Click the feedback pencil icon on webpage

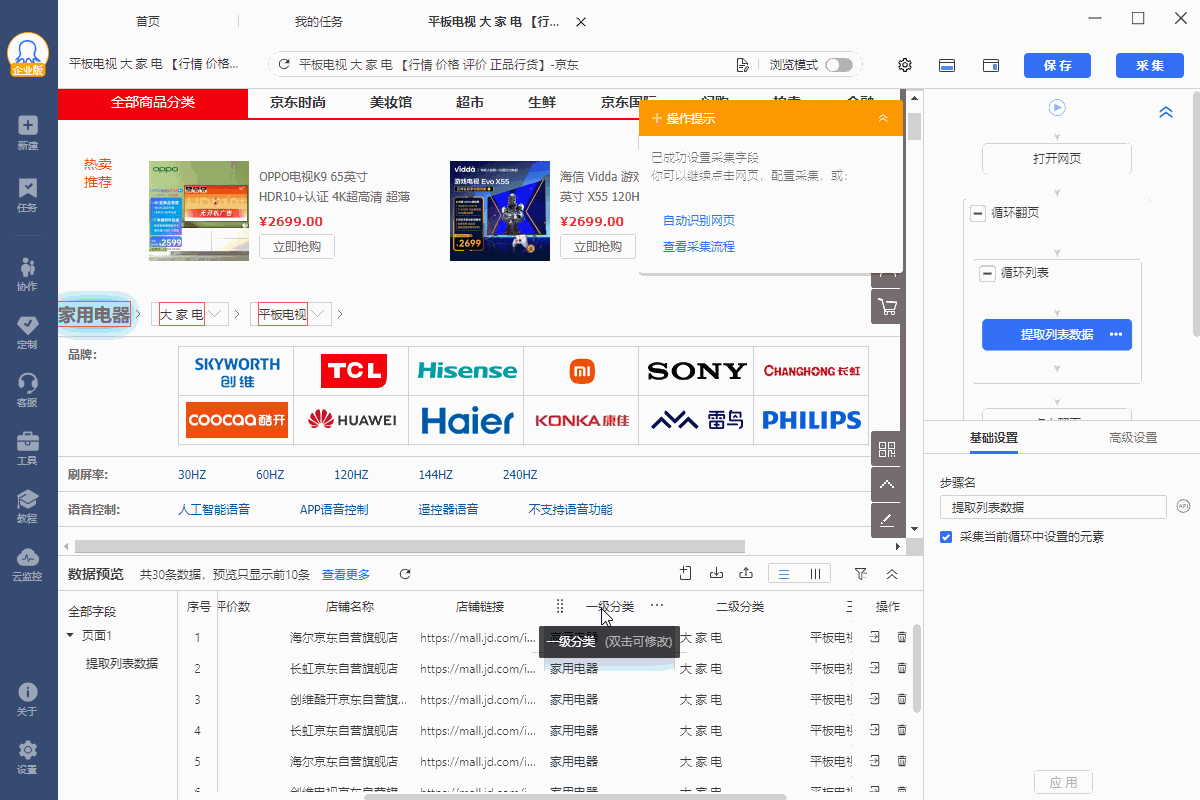coord(887,520)
